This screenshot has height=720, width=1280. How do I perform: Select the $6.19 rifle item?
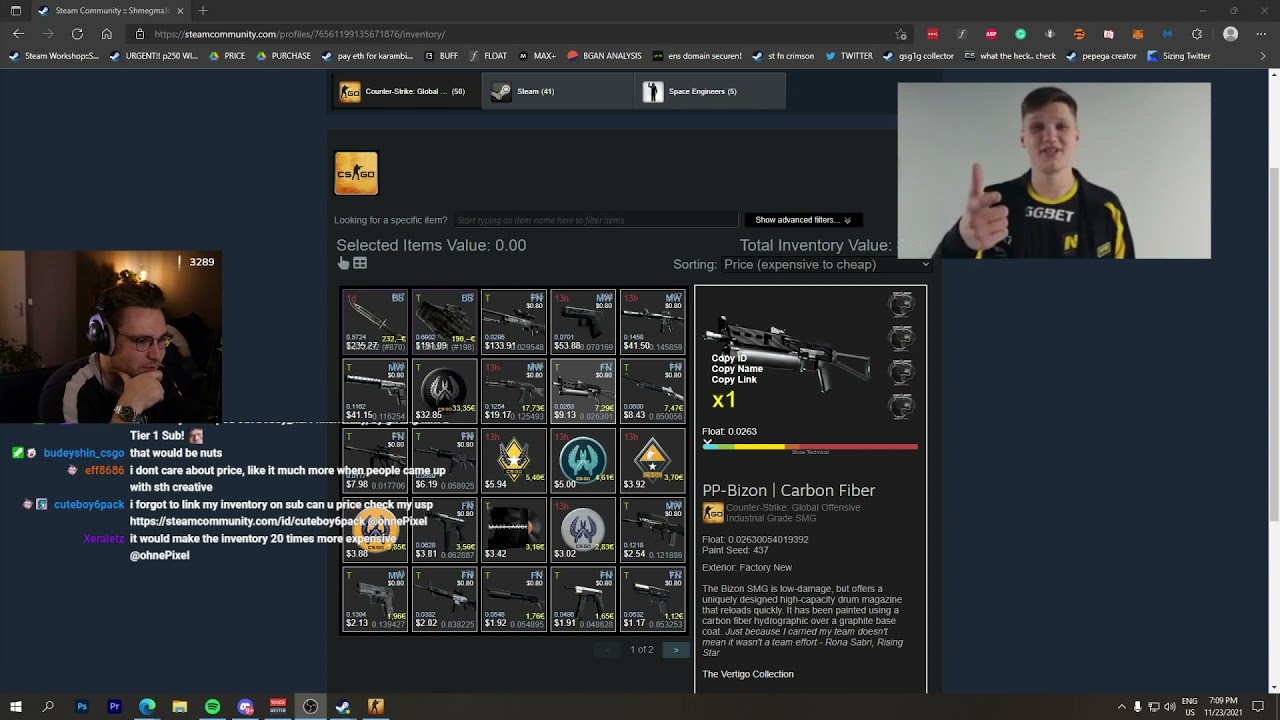445,461
